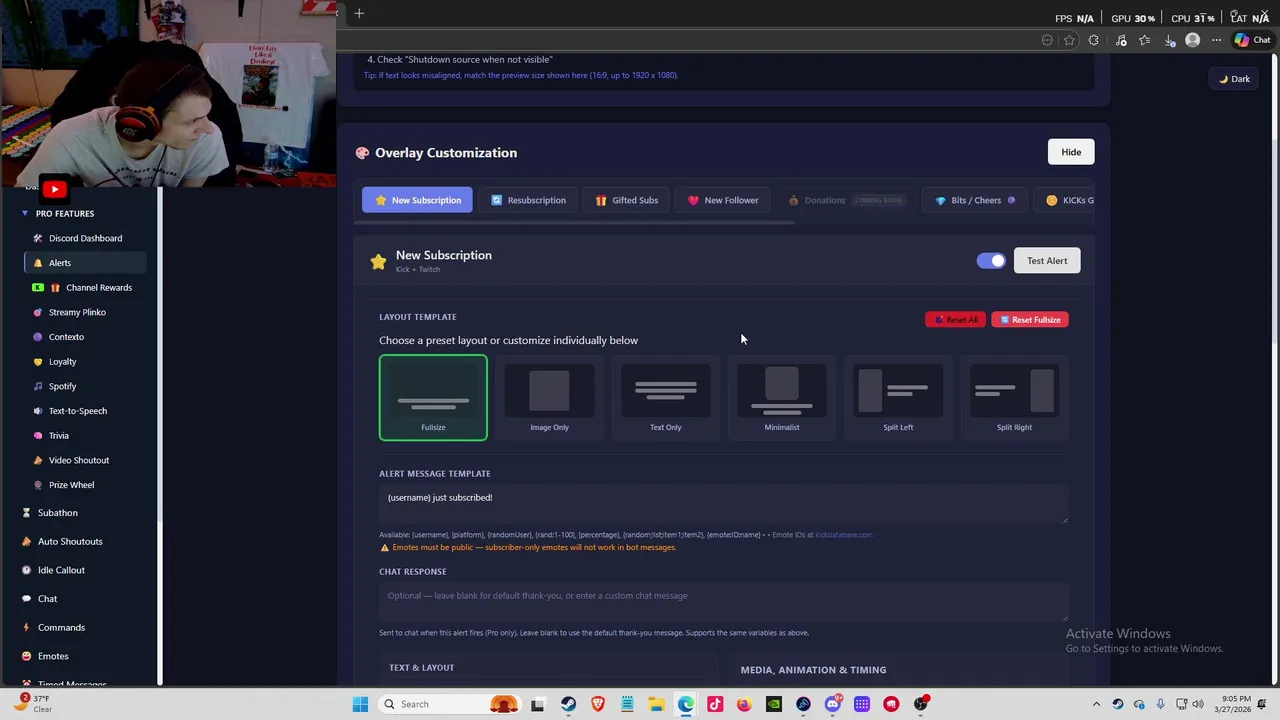This screenshot has height=720, width=1280.
Task: Open browser settings three-dot menu
Action: (1216, 40)
